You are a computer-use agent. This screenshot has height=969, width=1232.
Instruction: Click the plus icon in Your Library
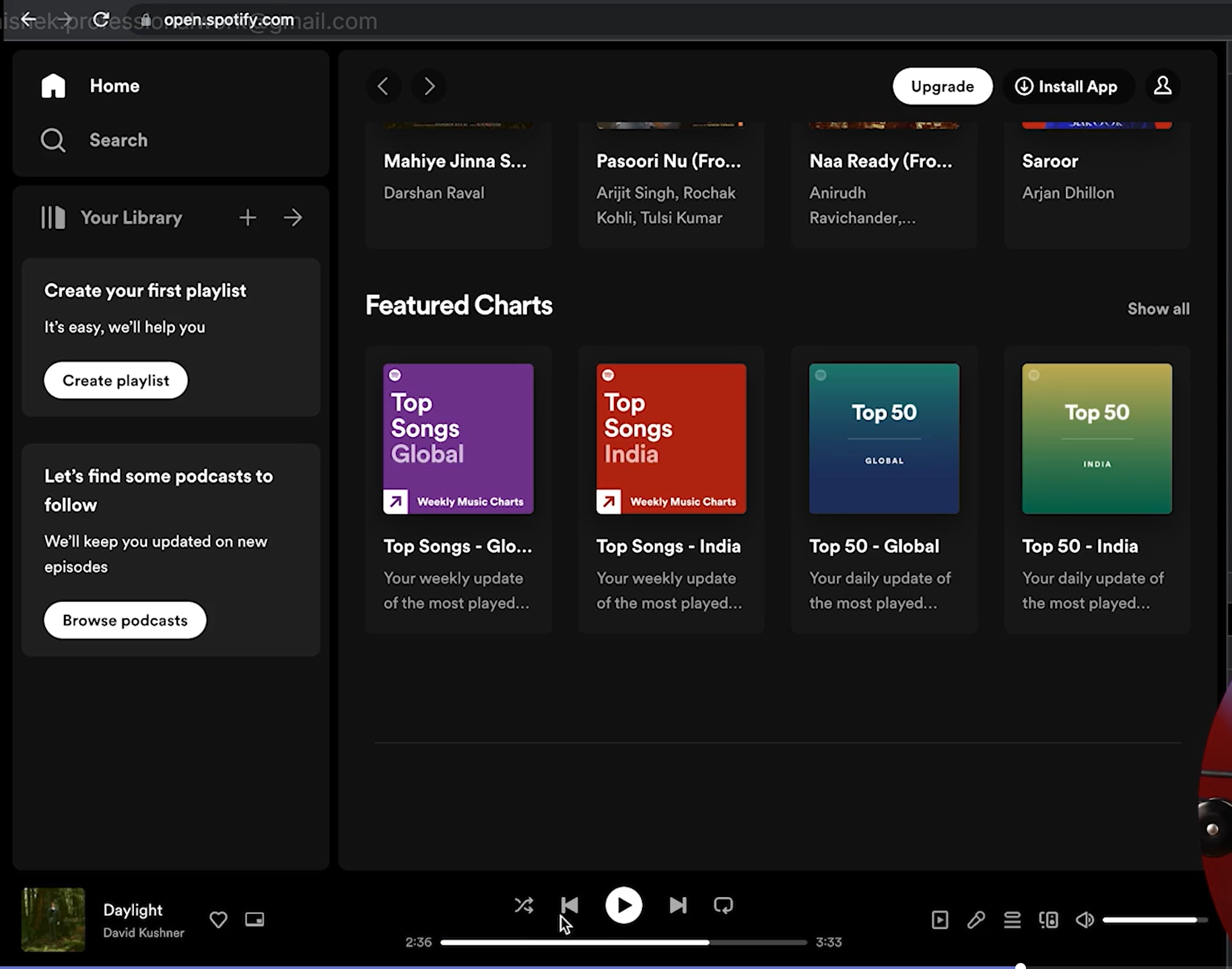pyautogui.click(x=248, y=218)
